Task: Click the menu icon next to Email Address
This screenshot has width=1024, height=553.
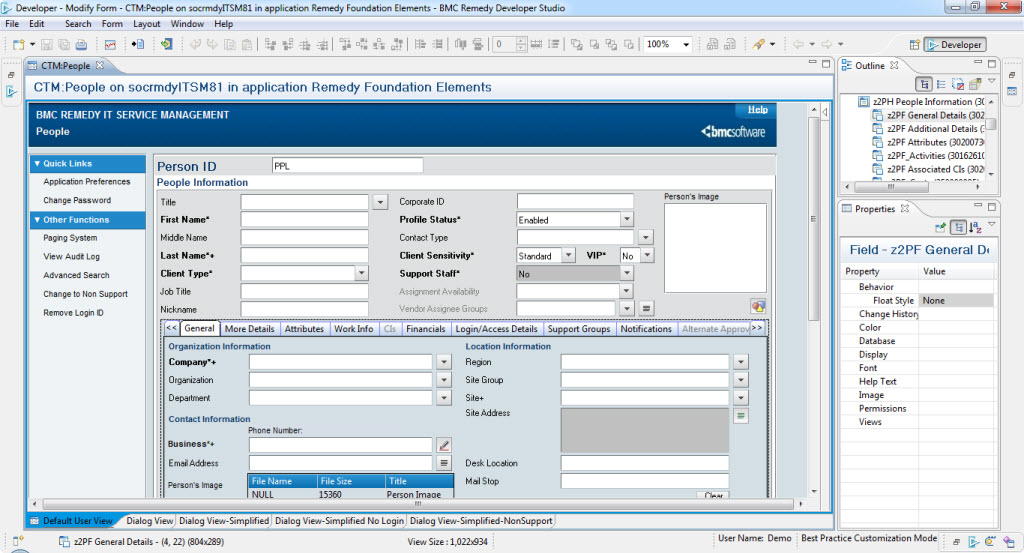Action: [444, 463]
